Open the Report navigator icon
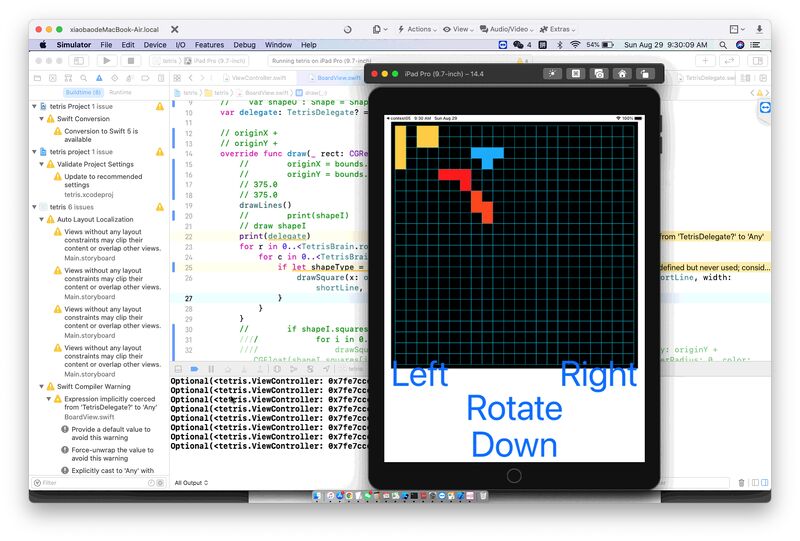 [161, 78]
